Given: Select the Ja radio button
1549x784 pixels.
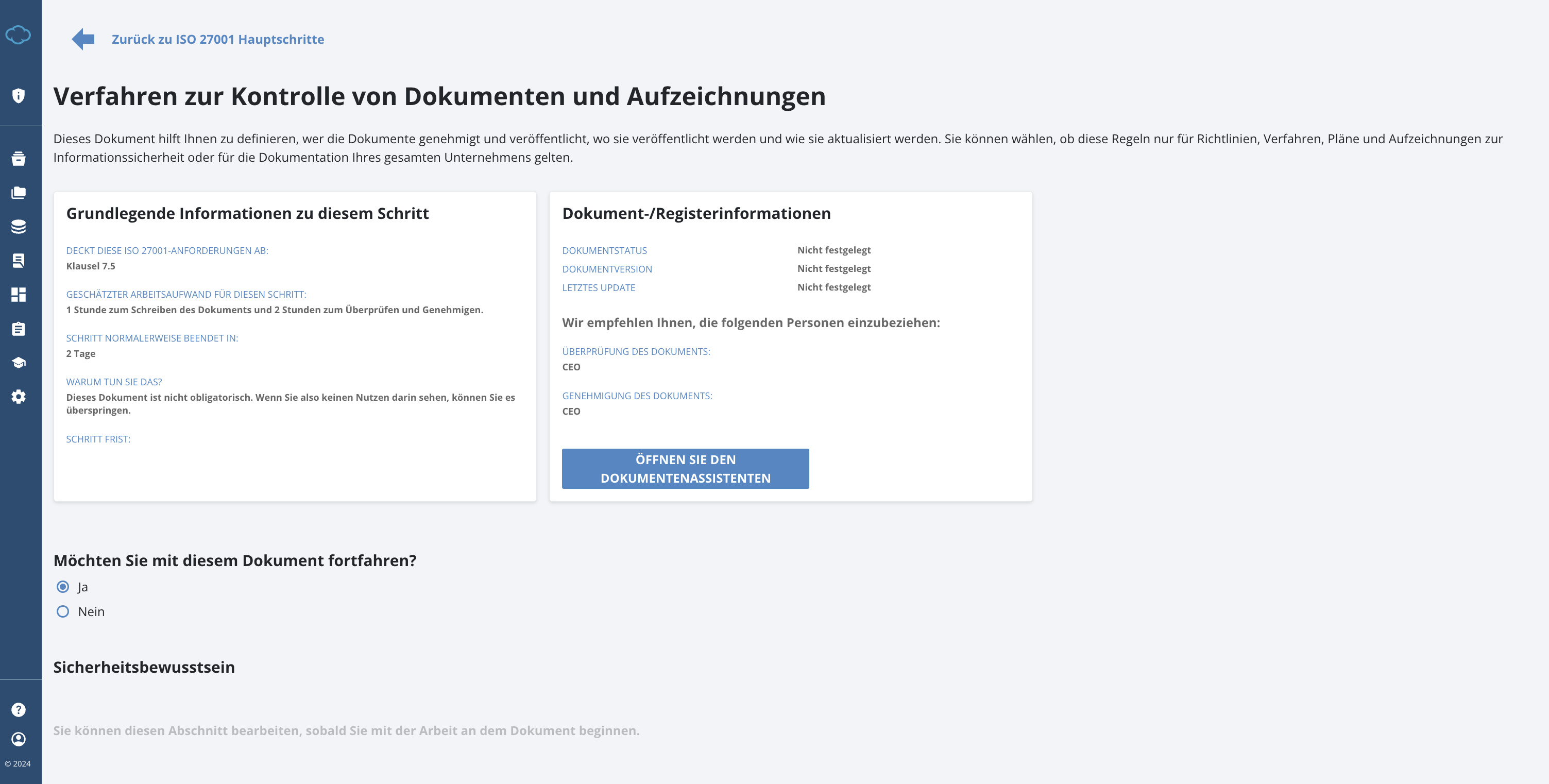Looking at the screenshot, I should coord(62,587).
